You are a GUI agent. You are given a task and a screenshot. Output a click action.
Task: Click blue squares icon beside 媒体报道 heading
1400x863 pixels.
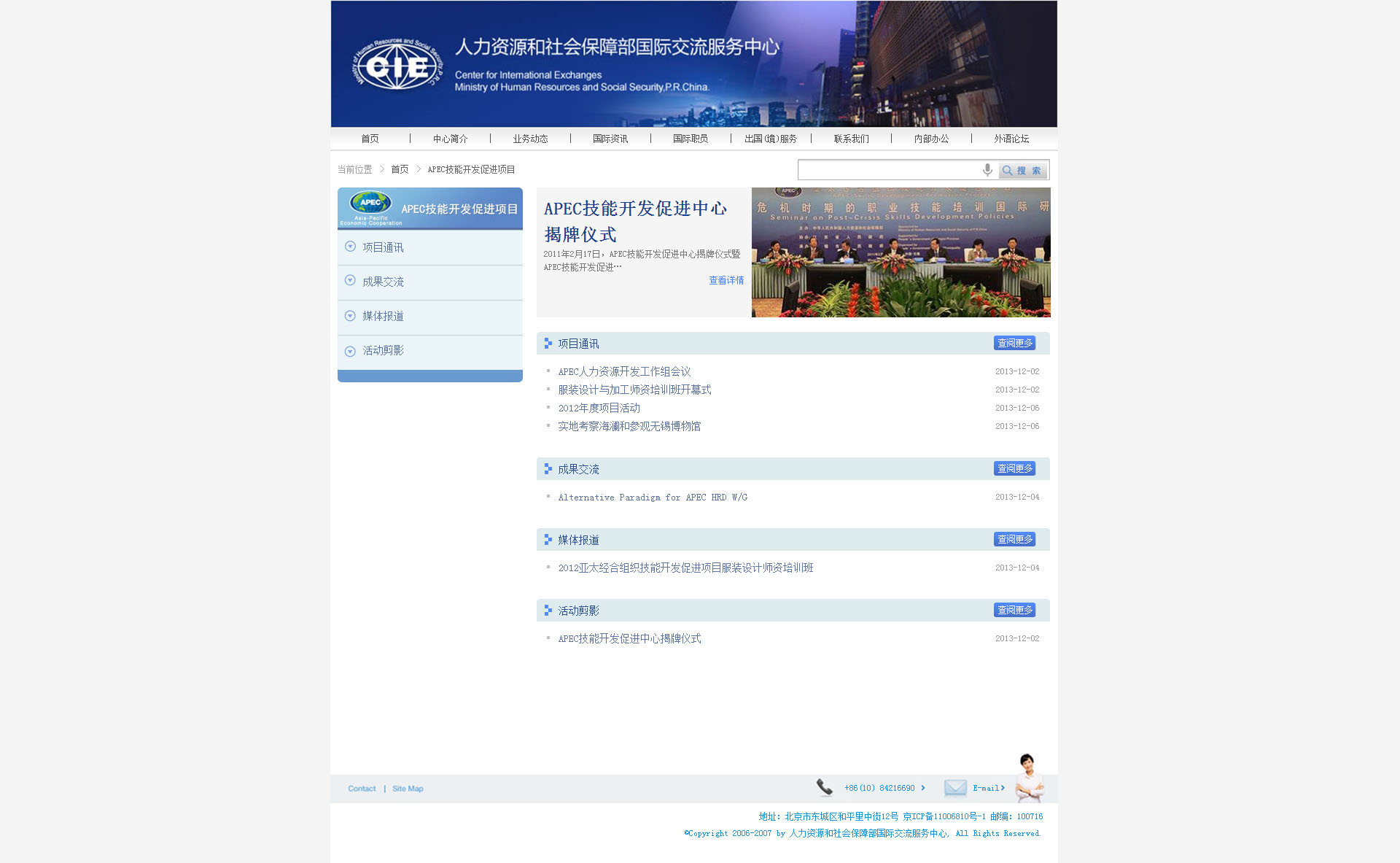548,539
